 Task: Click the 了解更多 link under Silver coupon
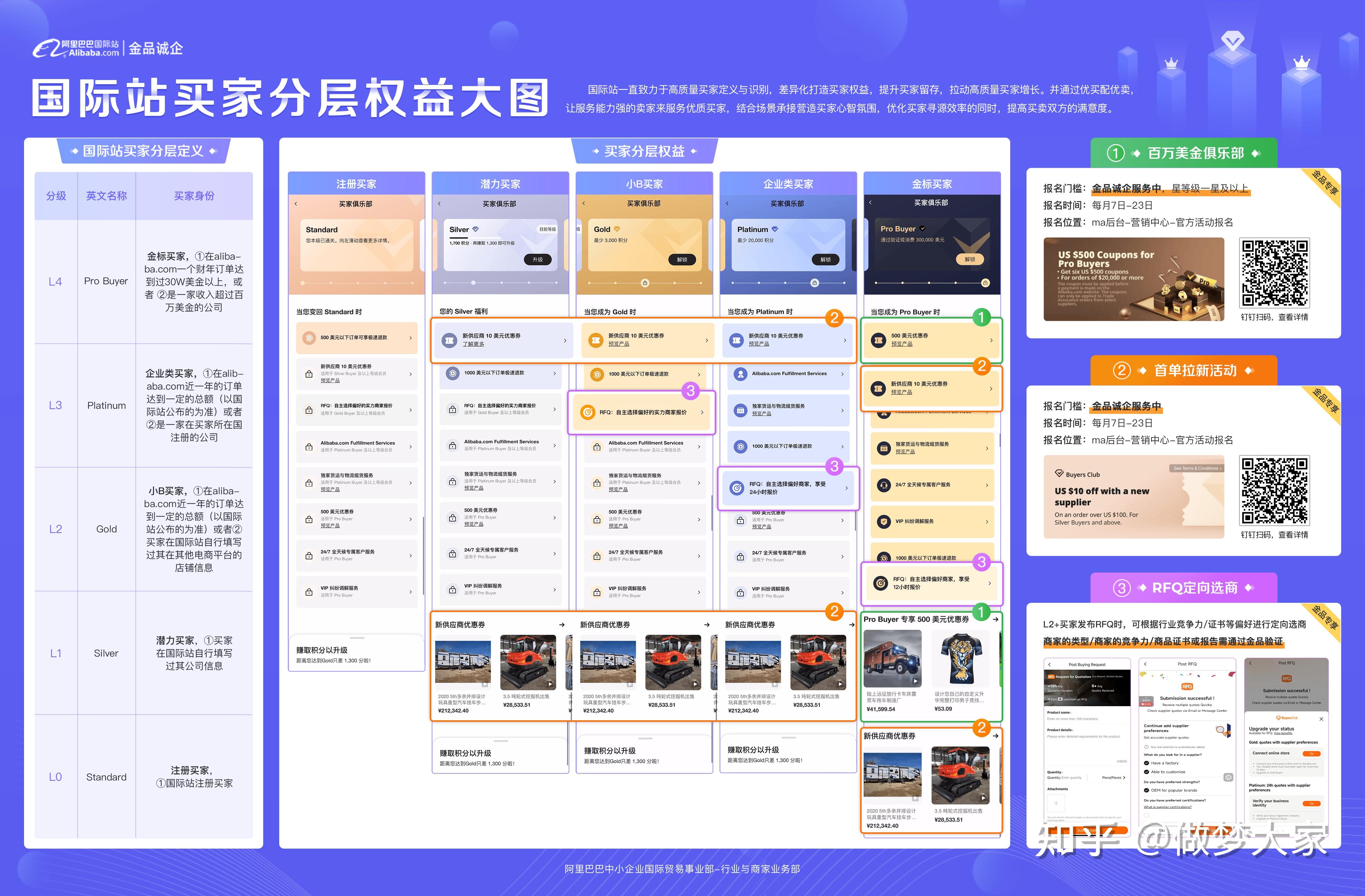(474, 344)
